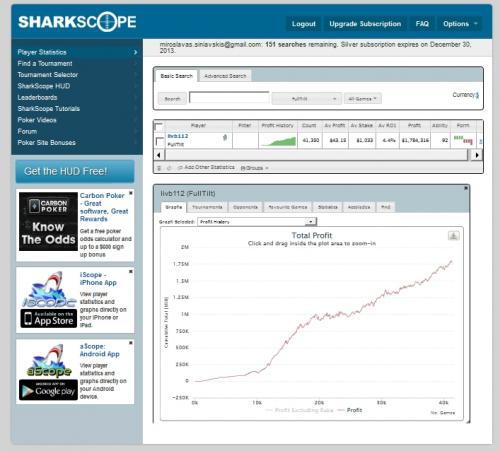
Task: Click the aScope shark logo image
Action: pyautogui.click(x=49, y=361)
